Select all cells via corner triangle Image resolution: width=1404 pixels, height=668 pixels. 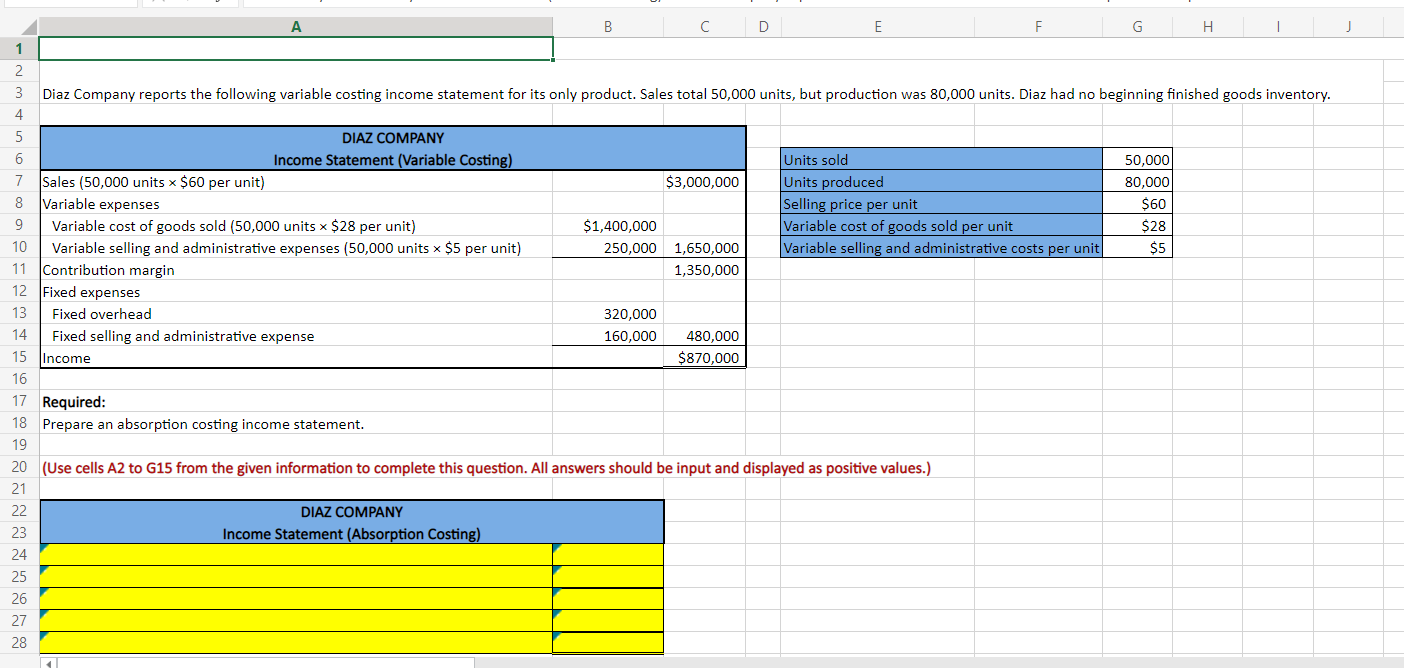19,28
